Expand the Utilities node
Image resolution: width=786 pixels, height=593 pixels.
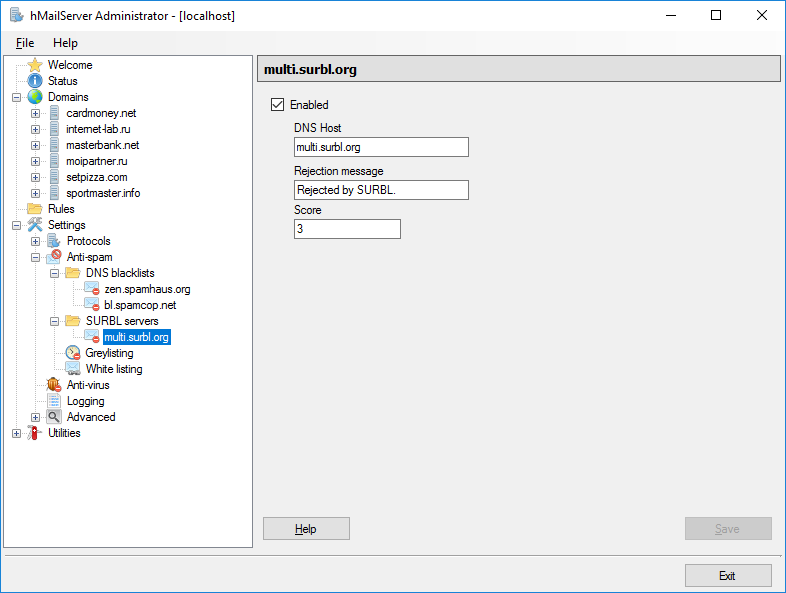coord(16,434)
